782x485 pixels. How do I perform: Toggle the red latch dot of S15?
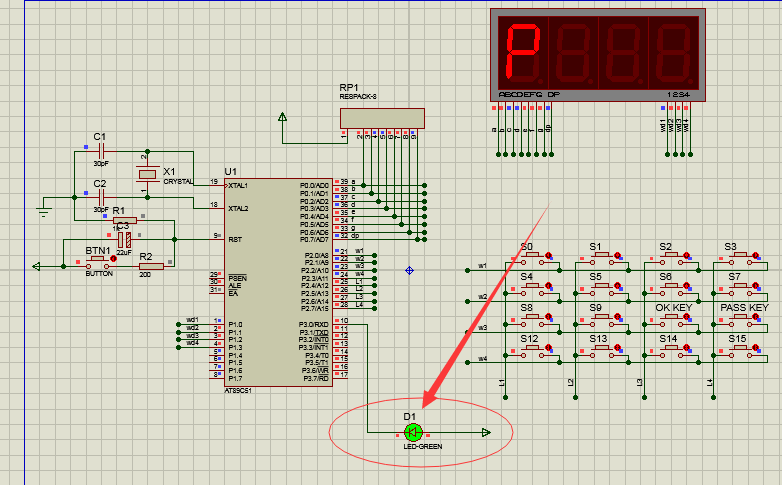[755, 347]
